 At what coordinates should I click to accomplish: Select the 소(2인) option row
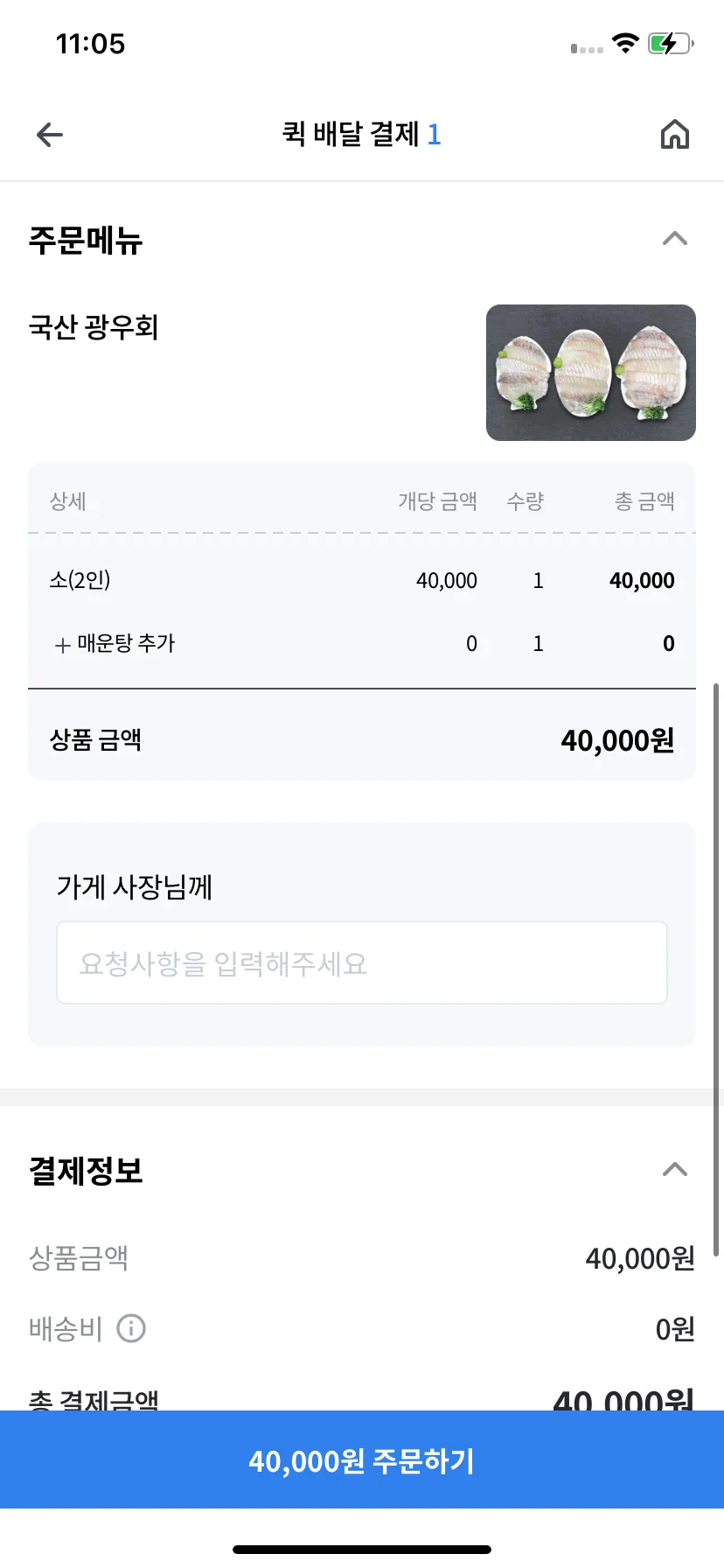[362, 580]
